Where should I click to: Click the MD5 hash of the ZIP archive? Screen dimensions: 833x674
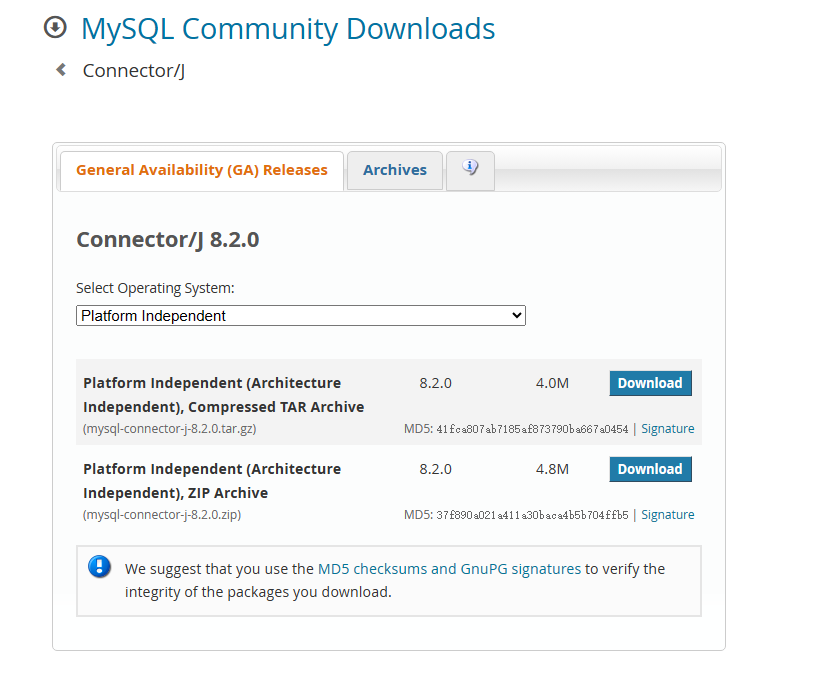532,515
